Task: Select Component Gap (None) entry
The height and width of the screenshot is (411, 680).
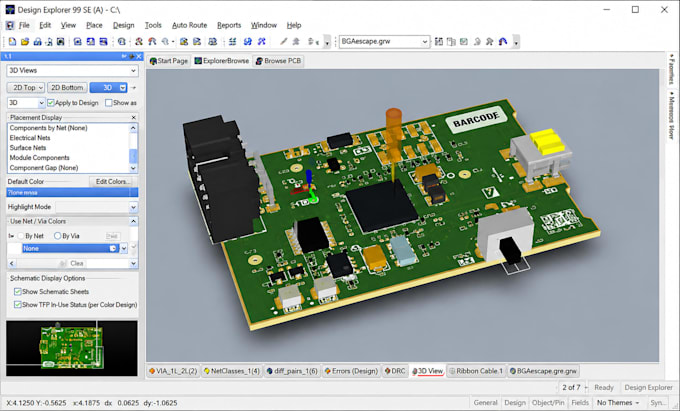Action: [x=44, y=168]
